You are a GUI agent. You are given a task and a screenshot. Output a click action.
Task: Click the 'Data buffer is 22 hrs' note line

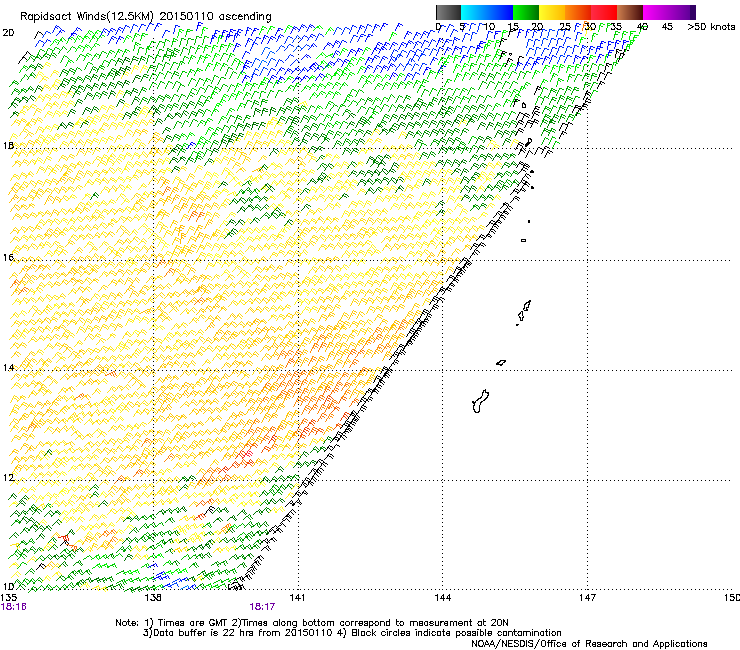pyautogui.click(x=352, y=633)
